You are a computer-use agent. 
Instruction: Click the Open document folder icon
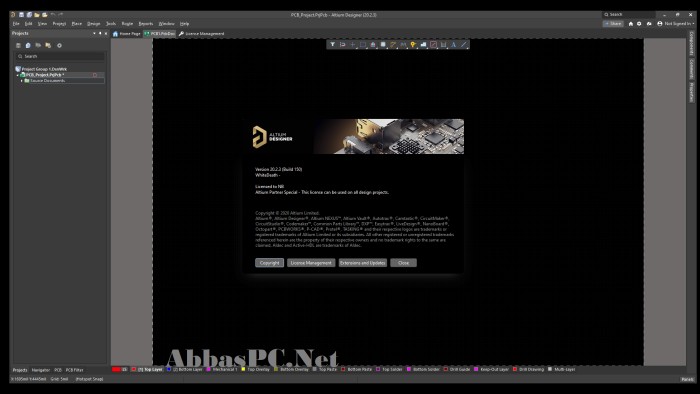[37, 15]
